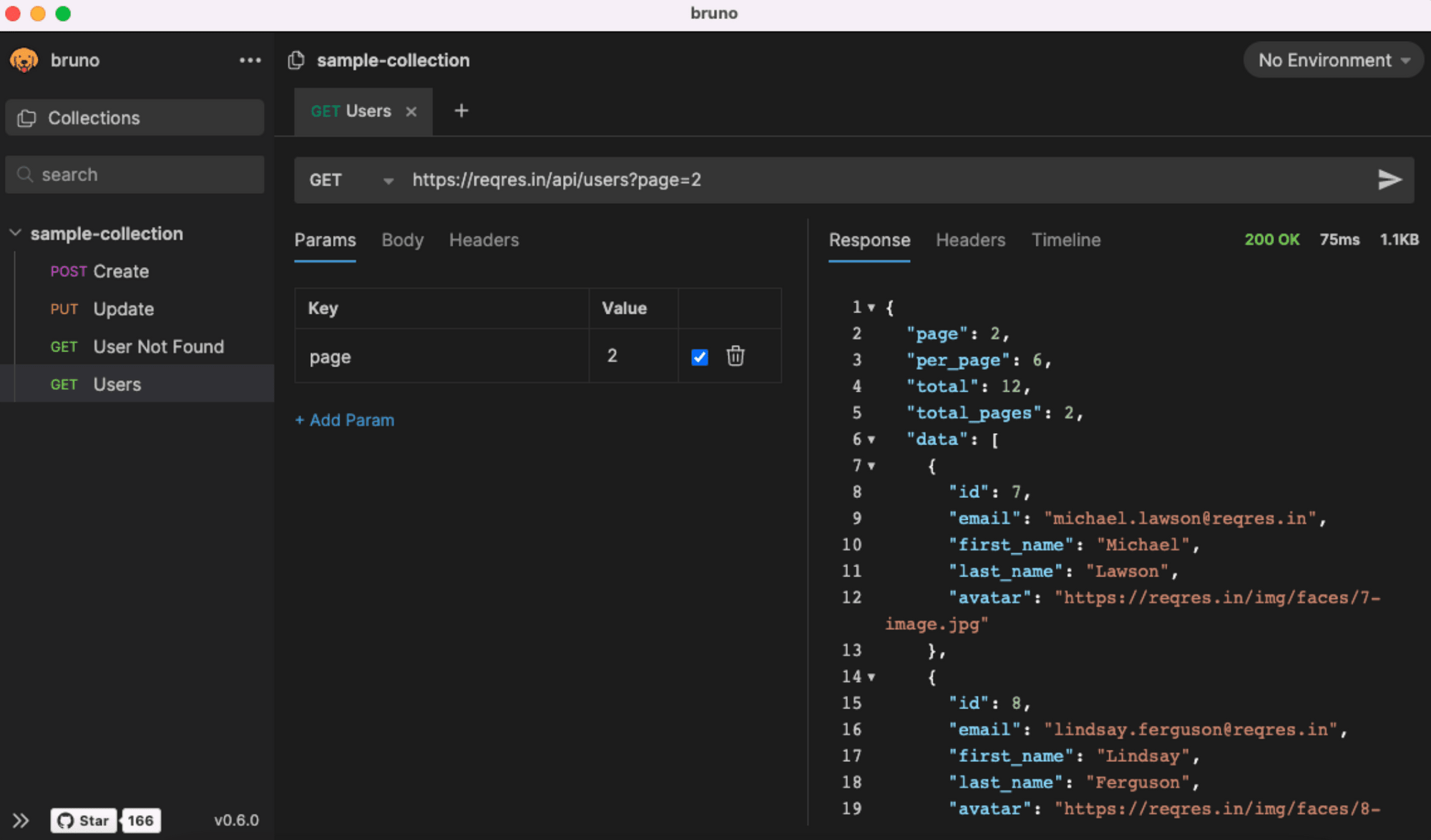Open the Timeline response tab
1431x840 pixels.
click(1065, 240)
